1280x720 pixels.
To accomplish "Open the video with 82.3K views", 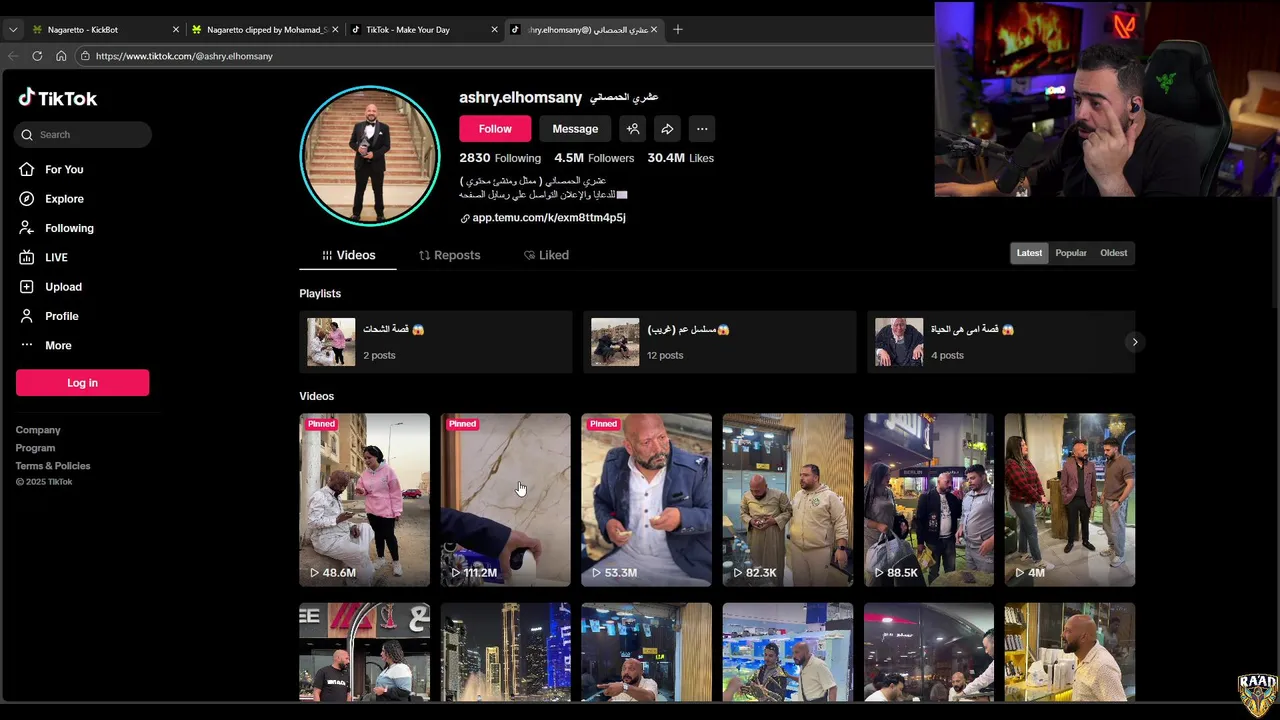I will tap(788, 500).
